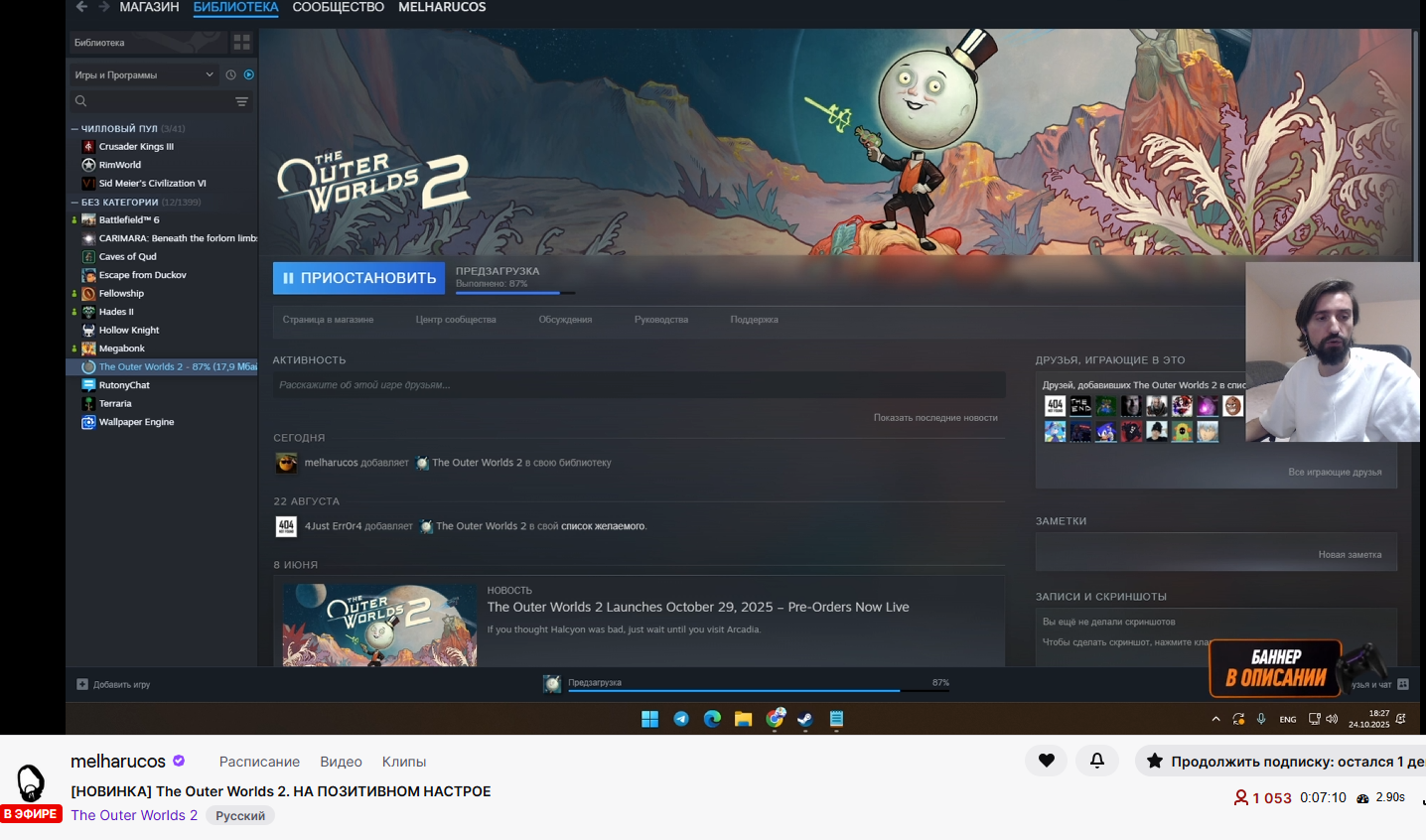
Task: Click Добавить игру plus icon
Action: (82, 684)
